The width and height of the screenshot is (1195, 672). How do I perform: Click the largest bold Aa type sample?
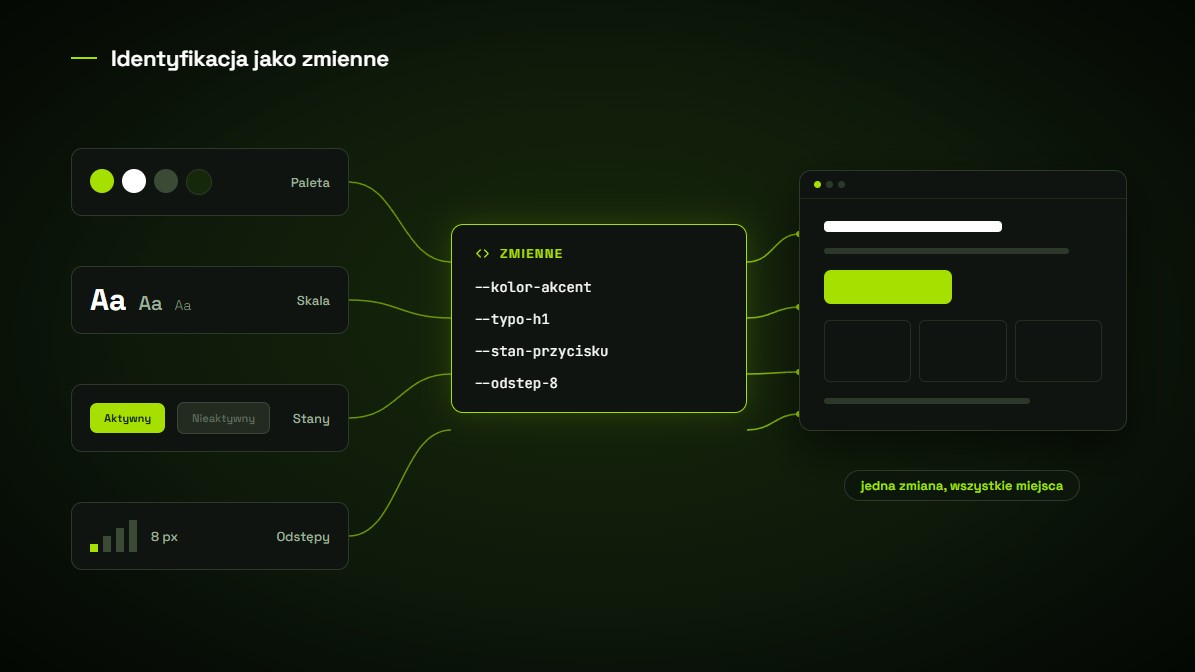tap(107, 300)
